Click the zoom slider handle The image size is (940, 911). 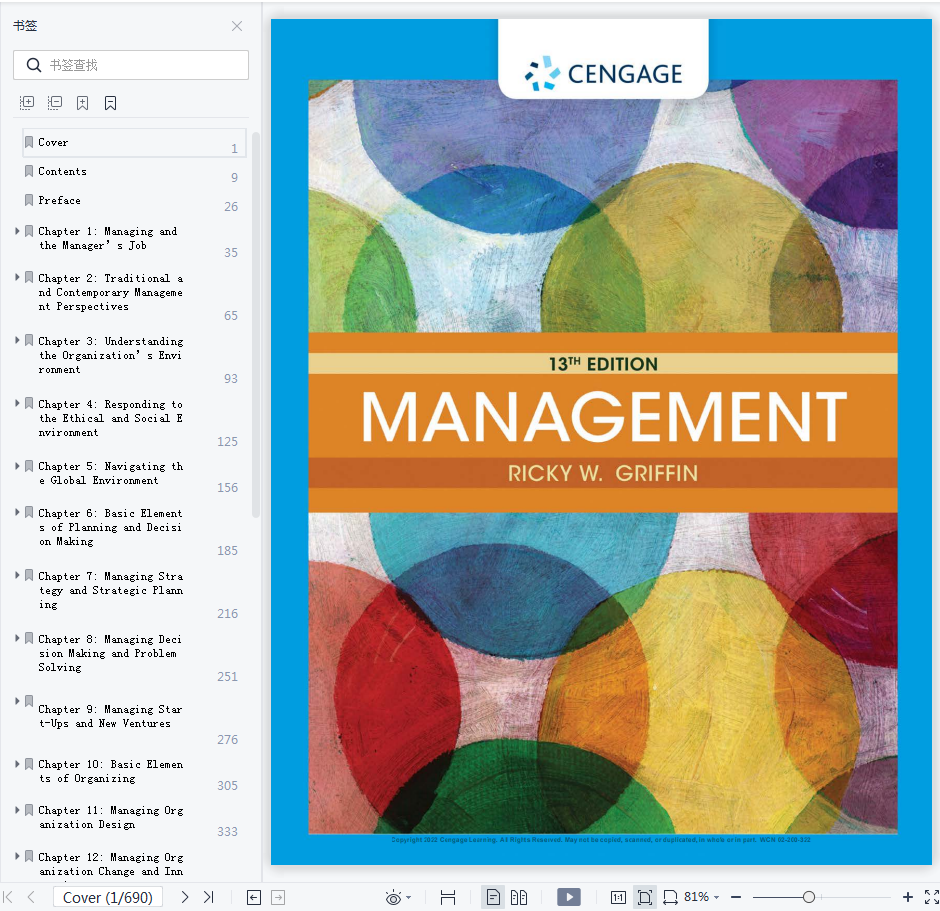pos(809,897)
